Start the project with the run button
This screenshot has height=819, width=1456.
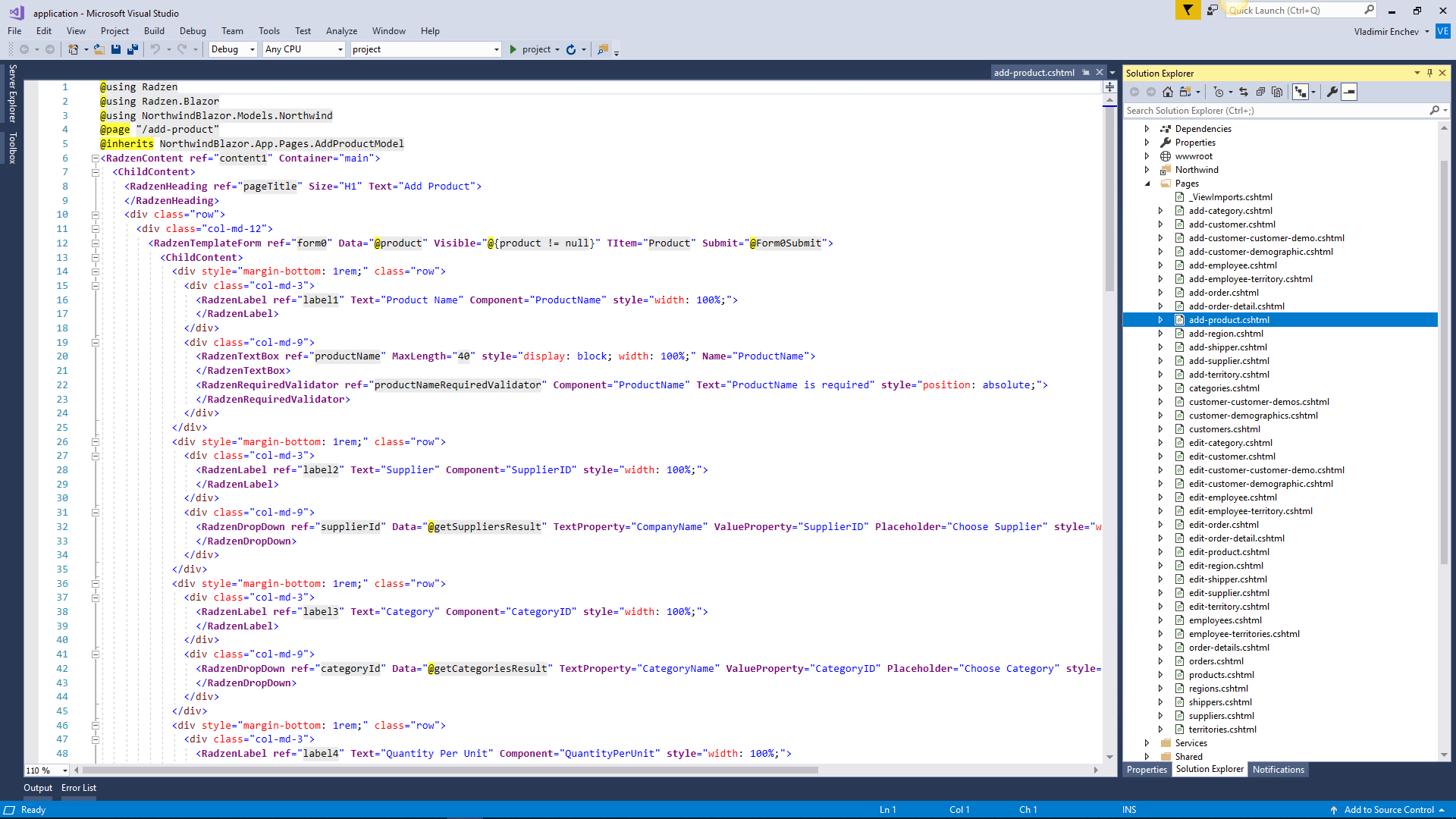tap(535, 49)
